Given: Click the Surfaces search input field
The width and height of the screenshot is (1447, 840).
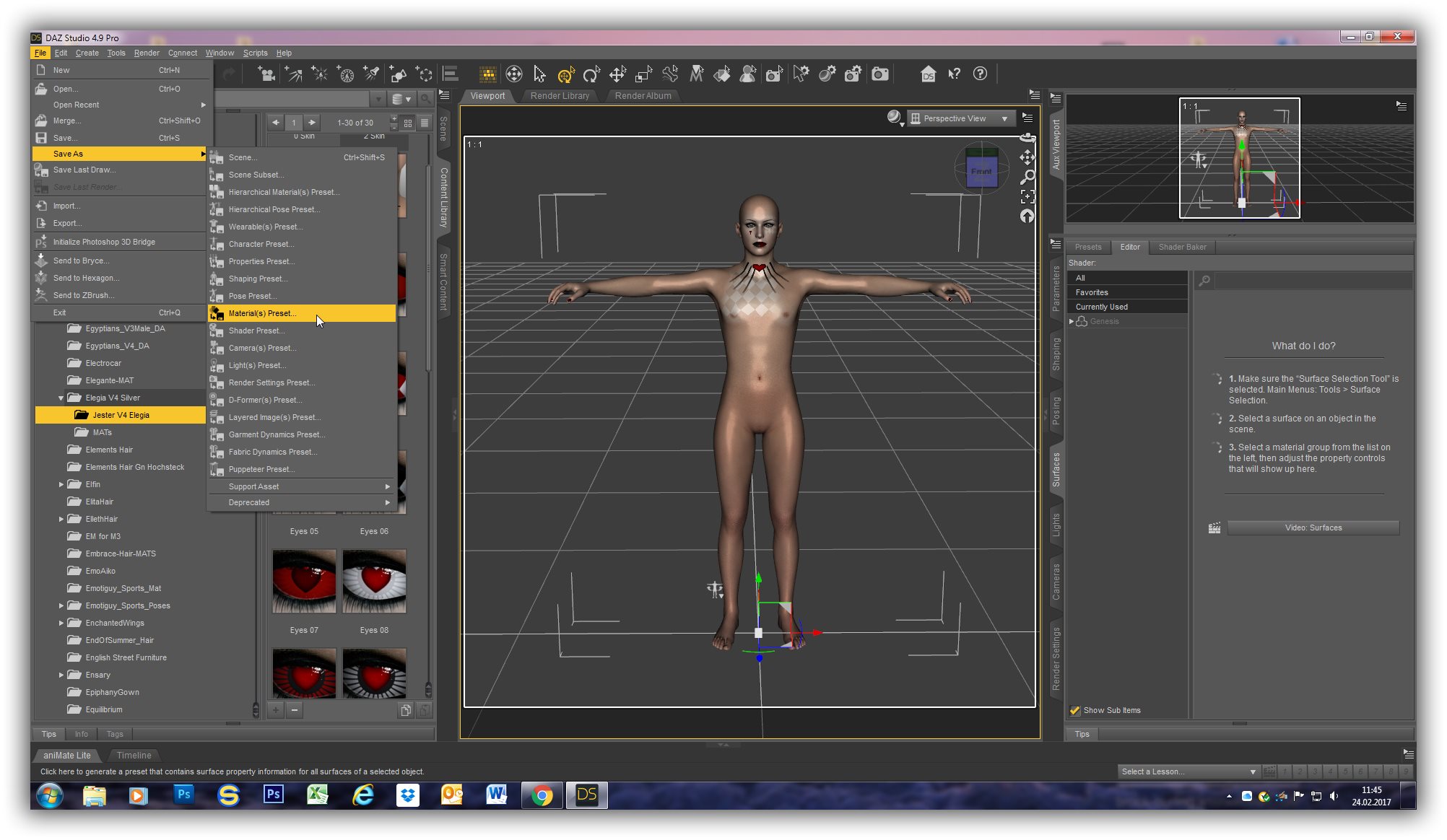Looking at the screenshot, I should click(x=1313, y=281).
